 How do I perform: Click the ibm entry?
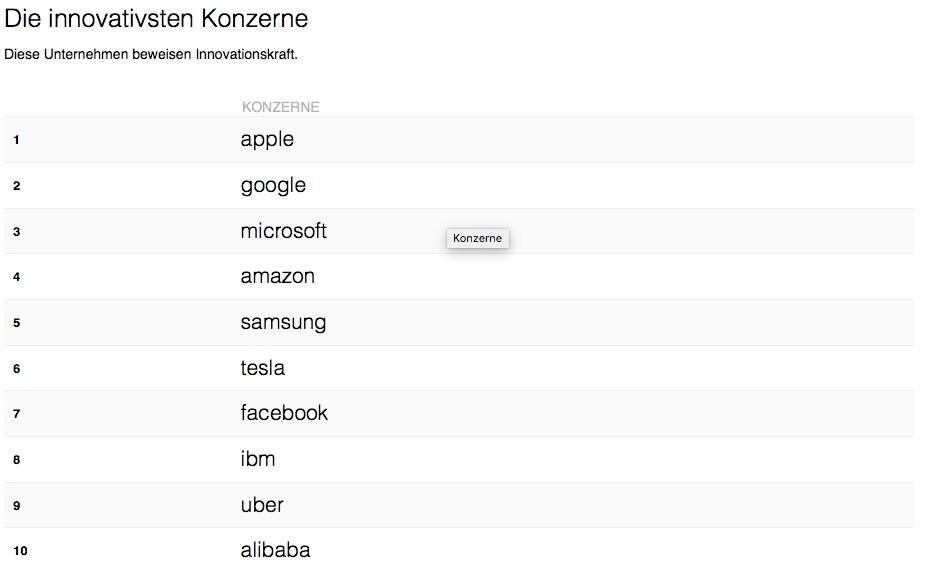257,459
